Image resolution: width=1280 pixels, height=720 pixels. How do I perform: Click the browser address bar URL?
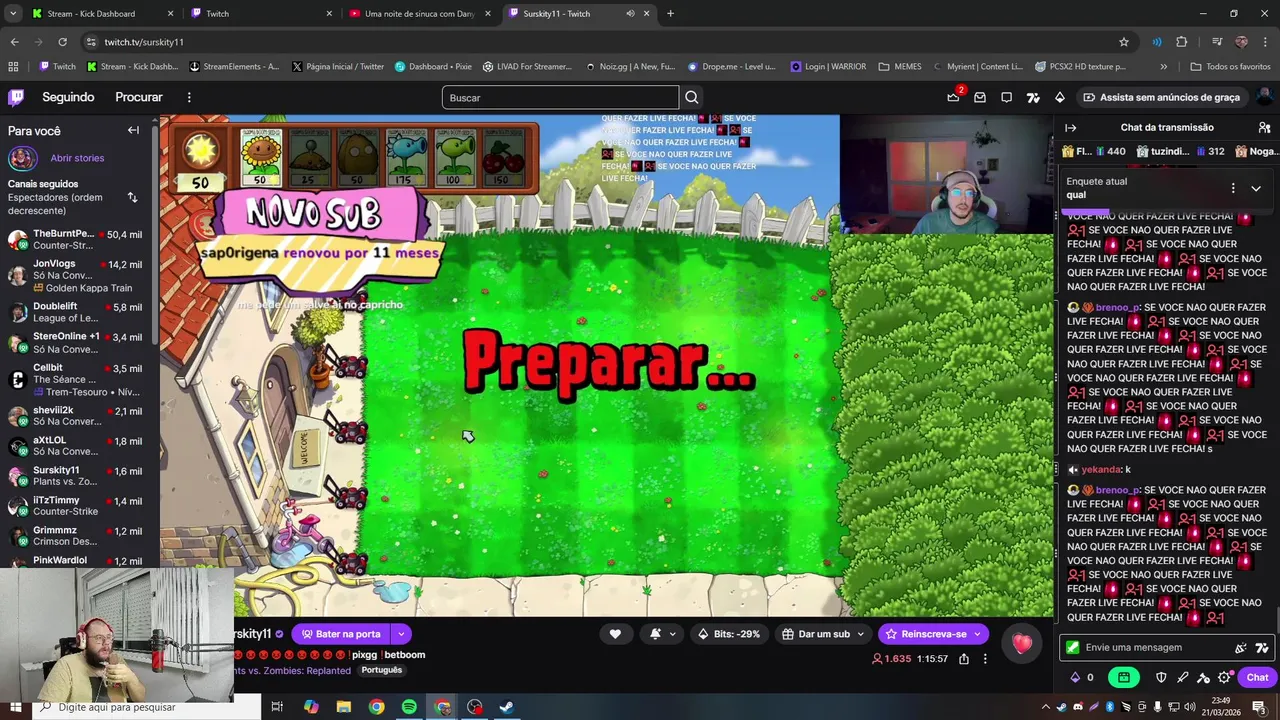click(144, 42)
